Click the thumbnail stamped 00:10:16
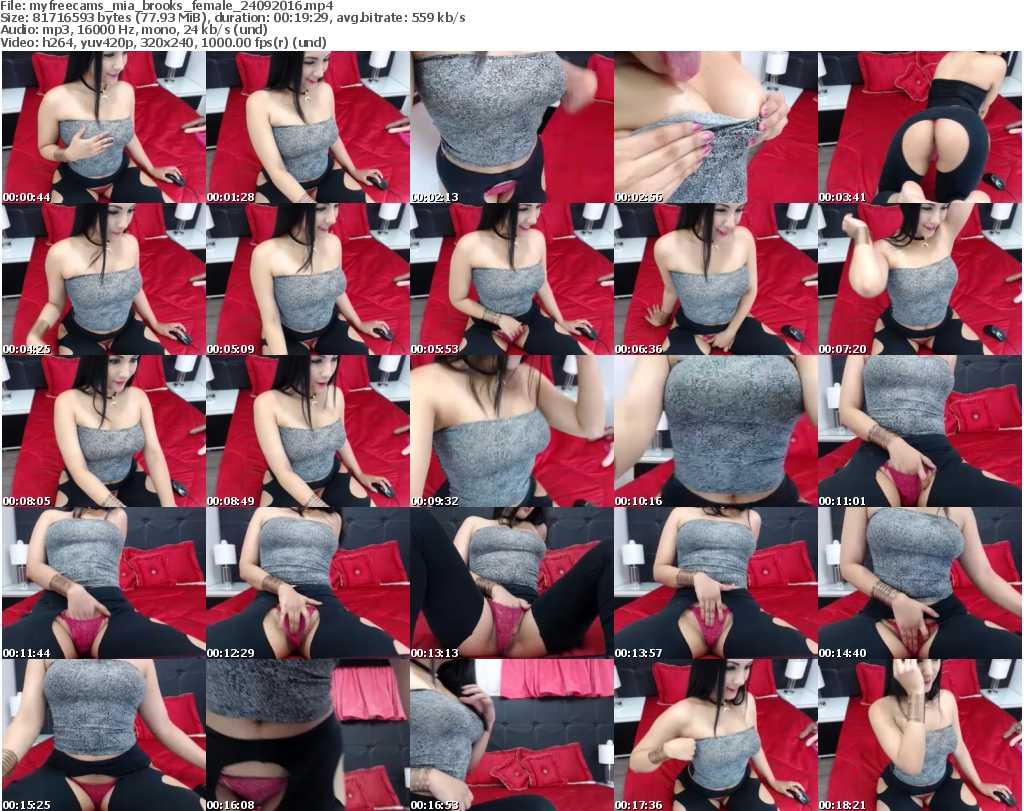This screenshot has width=1024, height=811. (715, 432)
